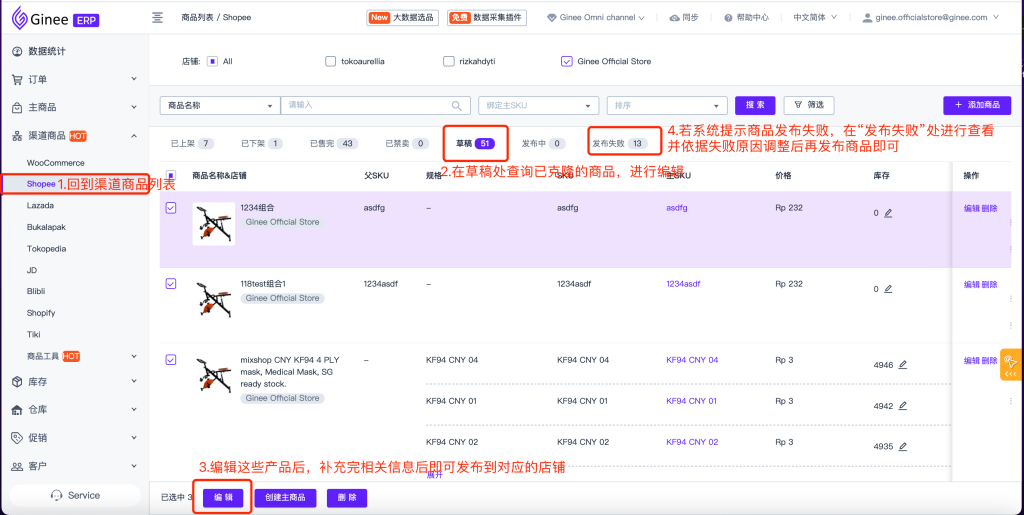The height and width of the screenshot is (515, 1024).
Task: Click the 搜索 search button
Action: [755, 105]
